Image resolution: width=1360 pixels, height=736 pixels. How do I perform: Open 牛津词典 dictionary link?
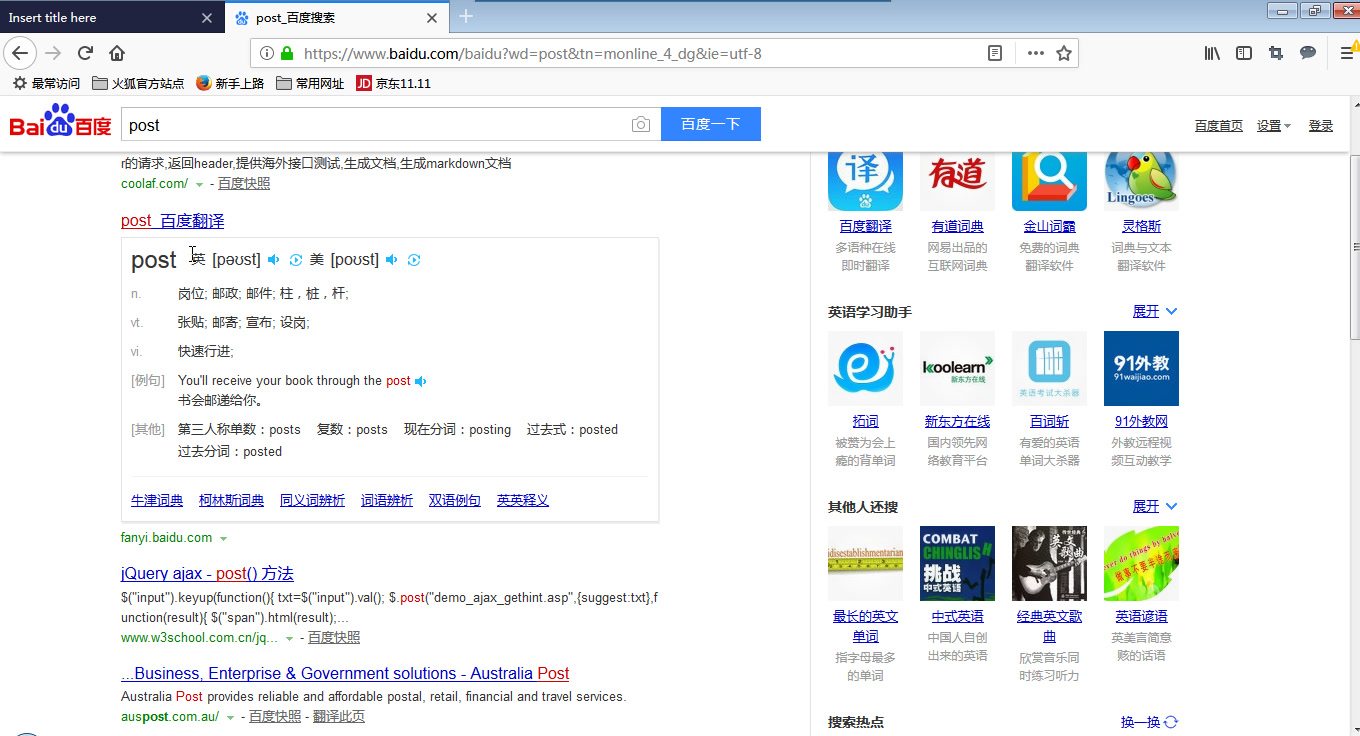click(157, 501)
